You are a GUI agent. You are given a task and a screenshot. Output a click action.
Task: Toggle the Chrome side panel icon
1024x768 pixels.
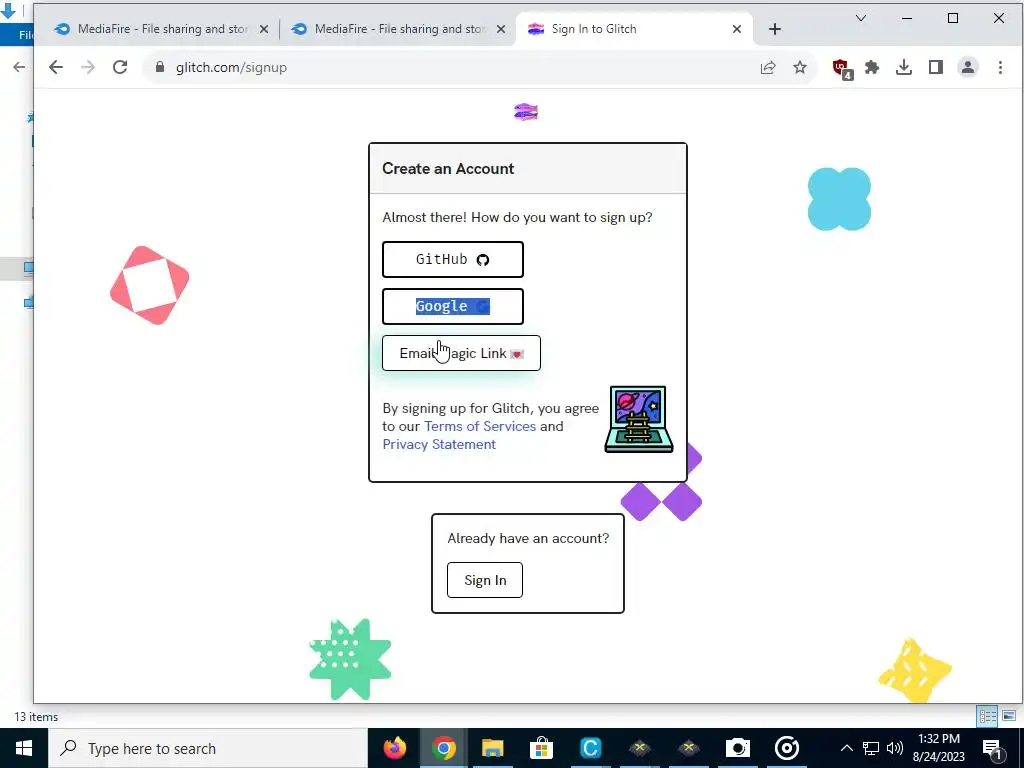[x=936, y=67]
